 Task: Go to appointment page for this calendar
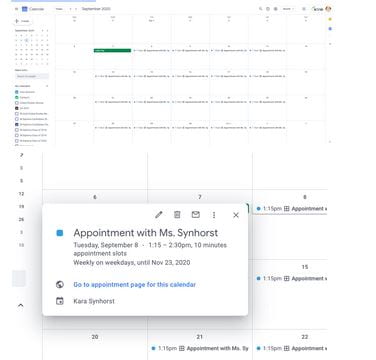[x=135, y=285]
